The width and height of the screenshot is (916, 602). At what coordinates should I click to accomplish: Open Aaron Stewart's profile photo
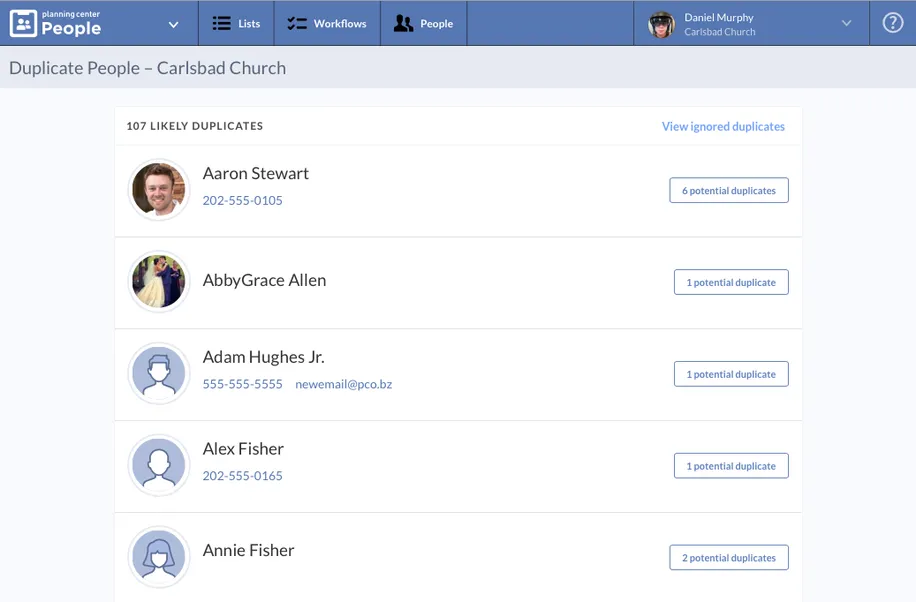coord(159,190)
